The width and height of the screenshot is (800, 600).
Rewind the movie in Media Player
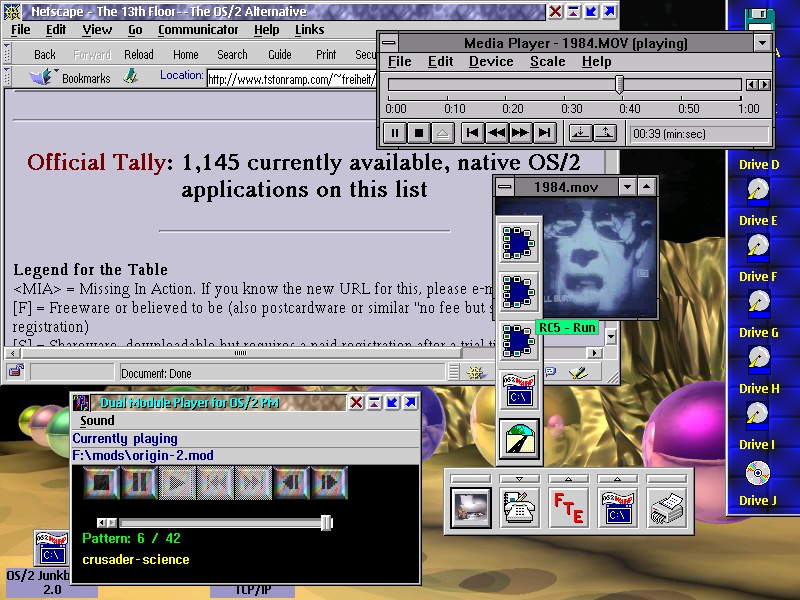coord(496,133)
